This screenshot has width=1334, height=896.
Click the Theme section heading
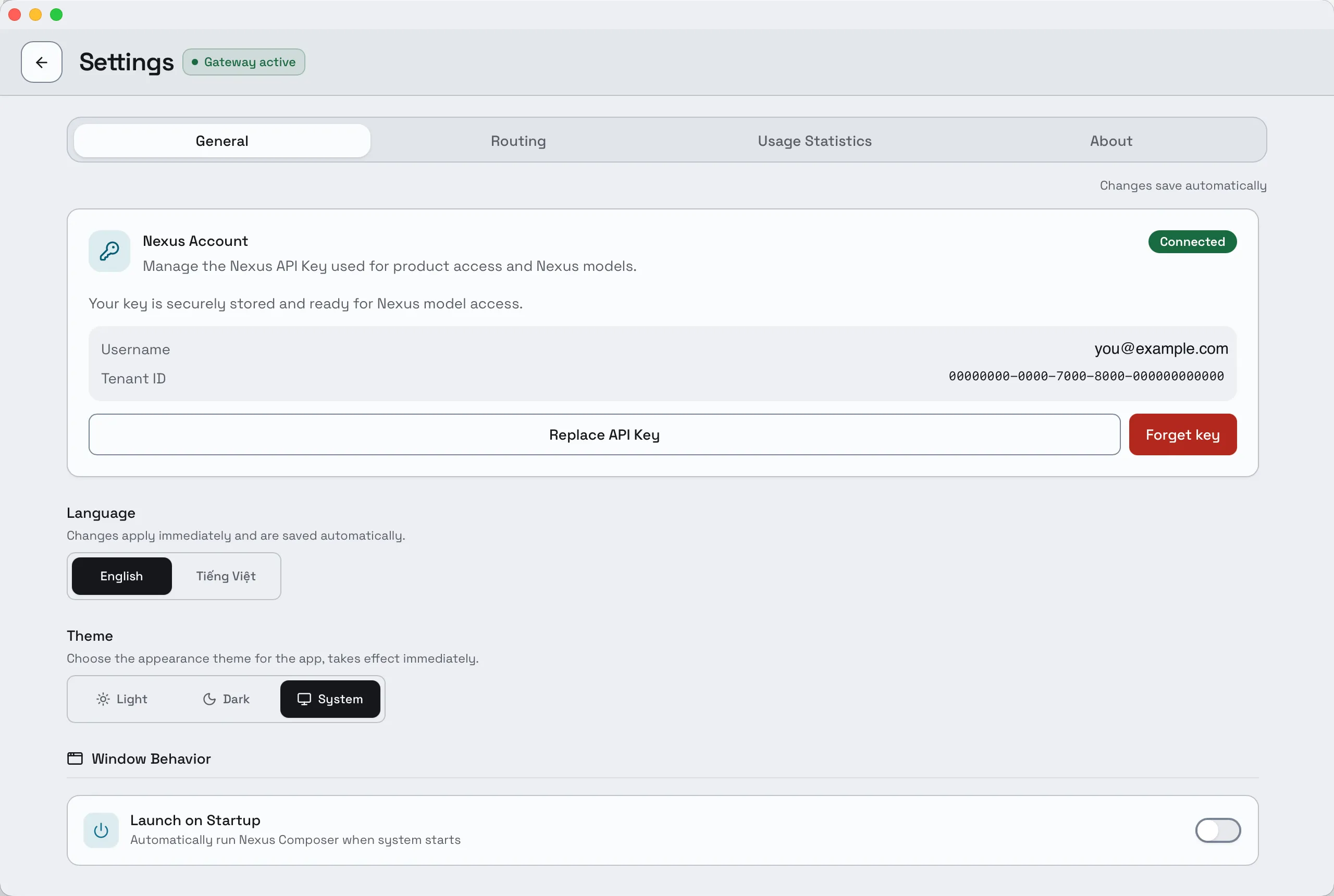[x=90, y=636]
